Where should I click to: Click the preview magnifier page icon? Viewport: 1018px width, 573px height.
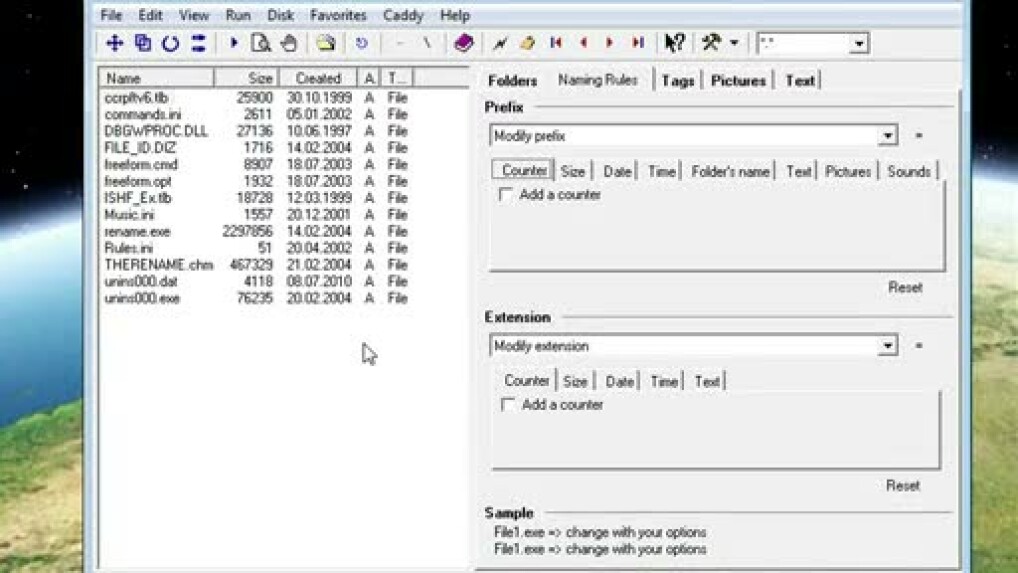(x=260, y=43)
